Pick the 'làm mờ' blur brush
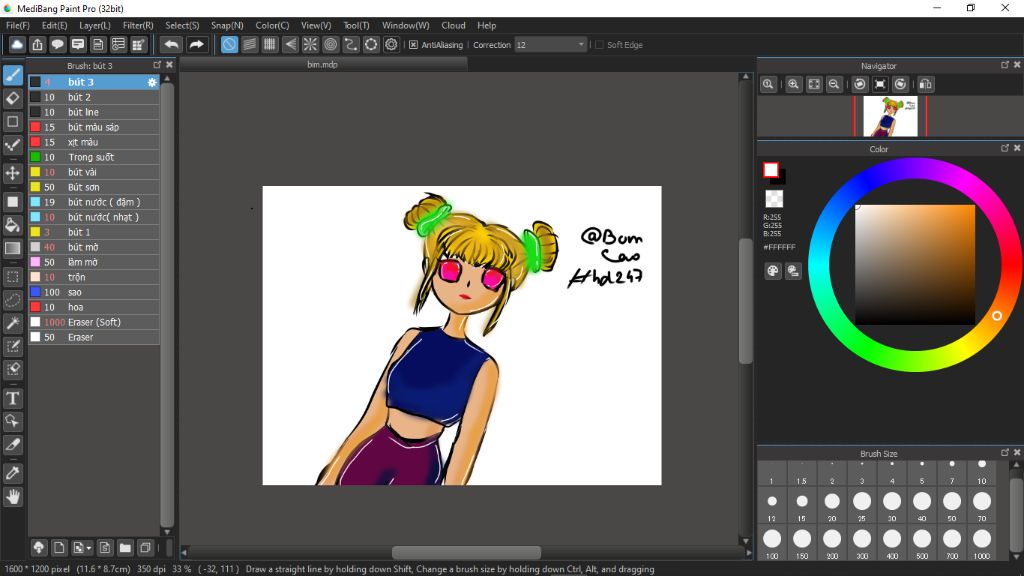1024x576 pixels. point(94,263)
